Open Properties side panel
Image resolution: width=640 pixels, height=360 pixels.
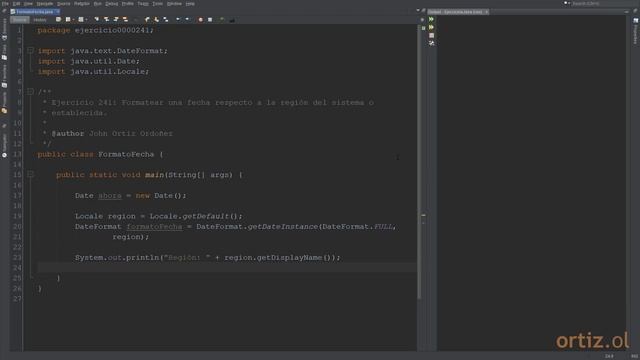click(636, 31)
